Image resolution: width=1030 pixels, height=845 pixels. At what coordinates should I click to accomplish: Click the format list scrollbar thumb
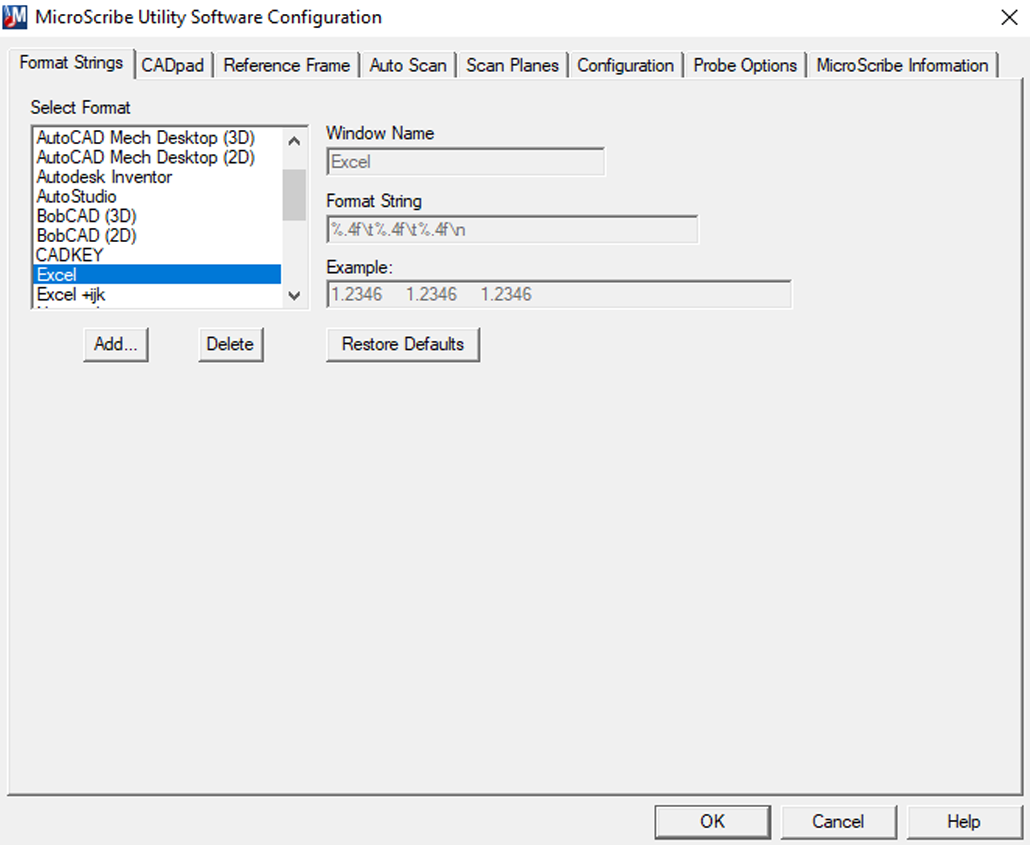pos(294,195)
